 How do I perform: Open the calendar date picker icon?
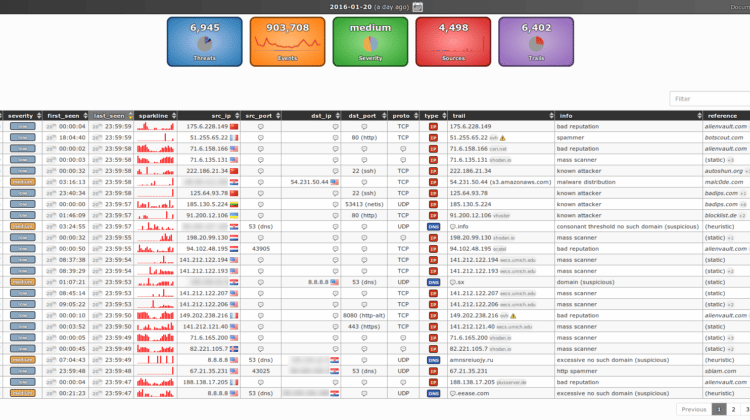click(418, 7)
